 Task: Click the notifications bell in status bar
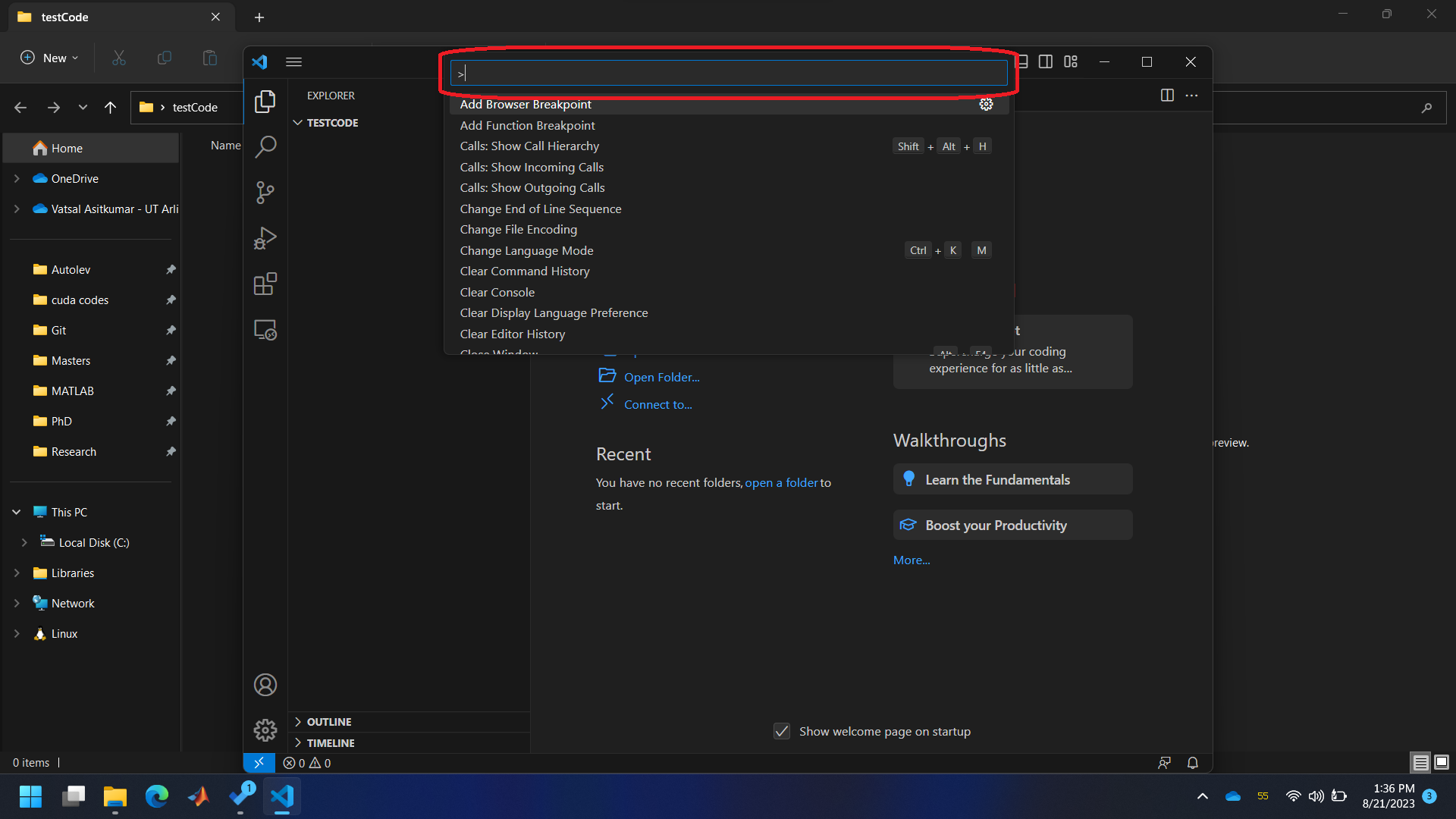click(x=1192, y=763)
